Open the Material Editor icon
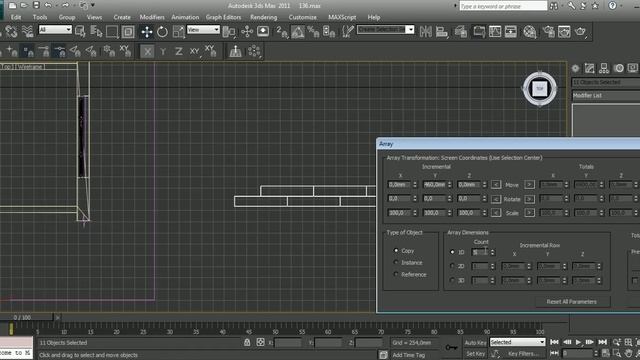The width and height of the screenshot is (640, 360). [x=529, y=31]
